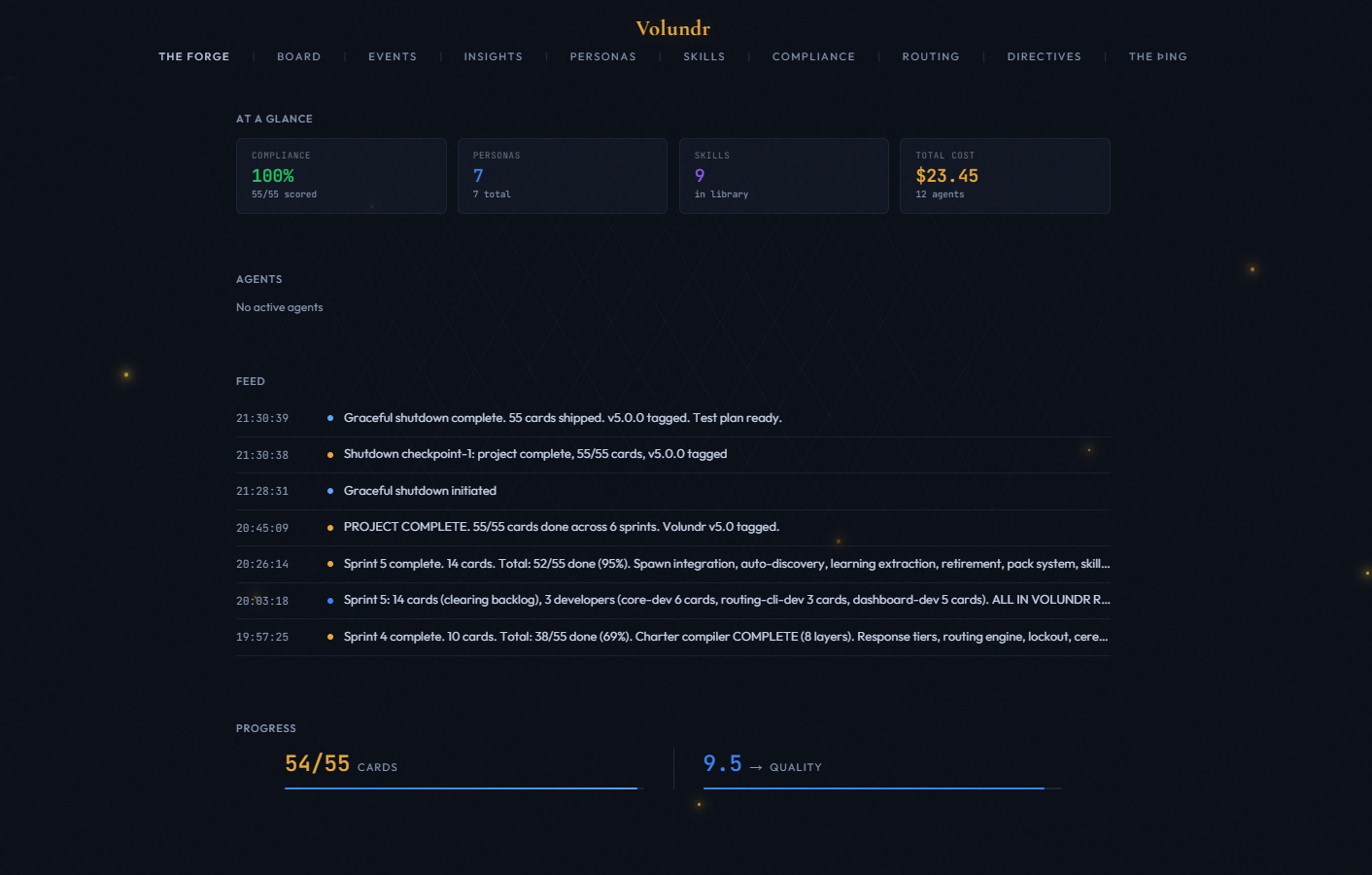Click the SKILLS in library card
This screenshot has width=1372, height=875.
[x=783, y=175]
